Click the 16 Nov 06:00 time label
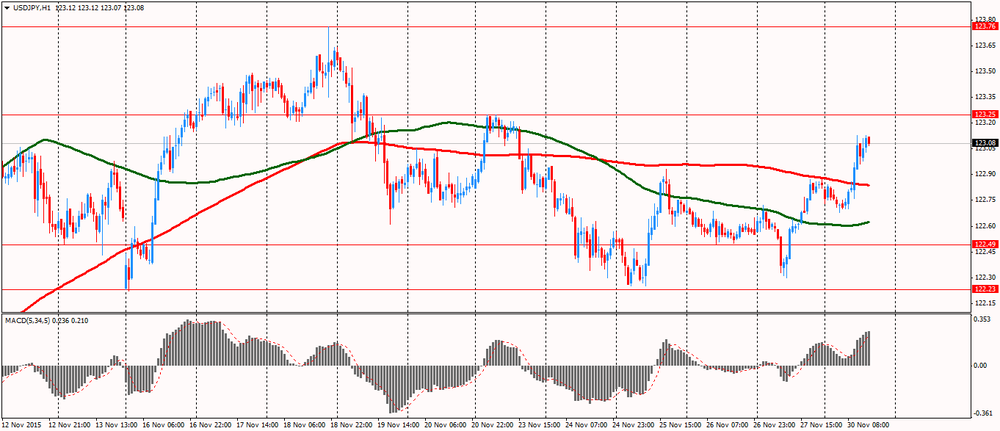The width and height of the screenshot is (1000, 431). (163, 424)
